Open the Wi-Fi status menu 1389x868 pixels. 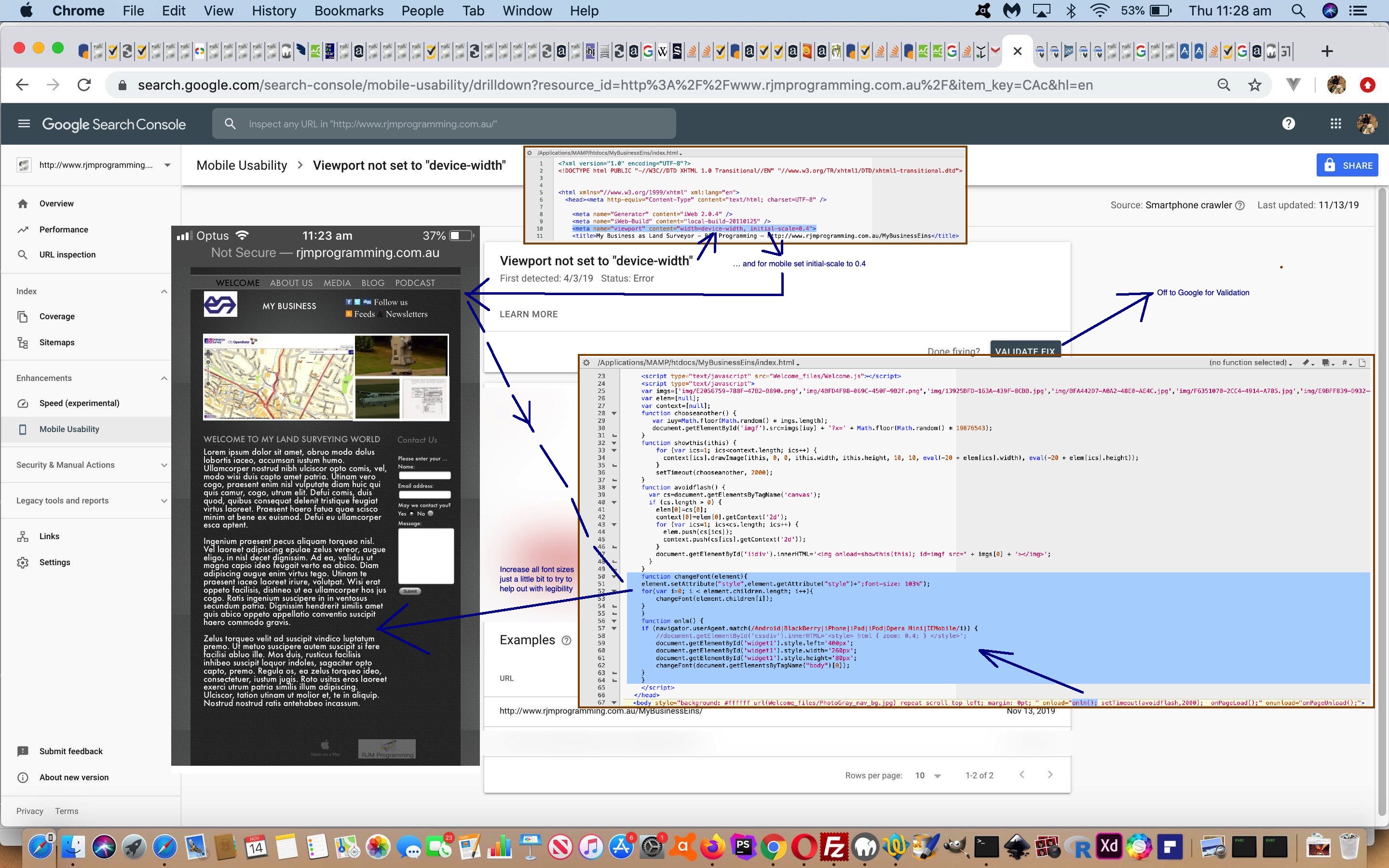(x=1099, y=10)
